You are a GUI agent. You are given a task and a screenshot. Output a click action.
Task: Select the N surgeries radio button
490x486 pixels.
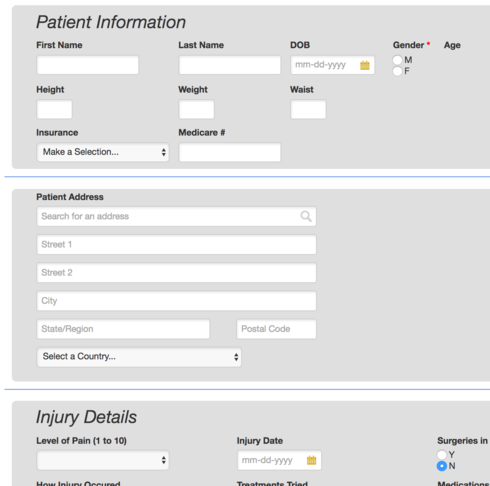442,466
